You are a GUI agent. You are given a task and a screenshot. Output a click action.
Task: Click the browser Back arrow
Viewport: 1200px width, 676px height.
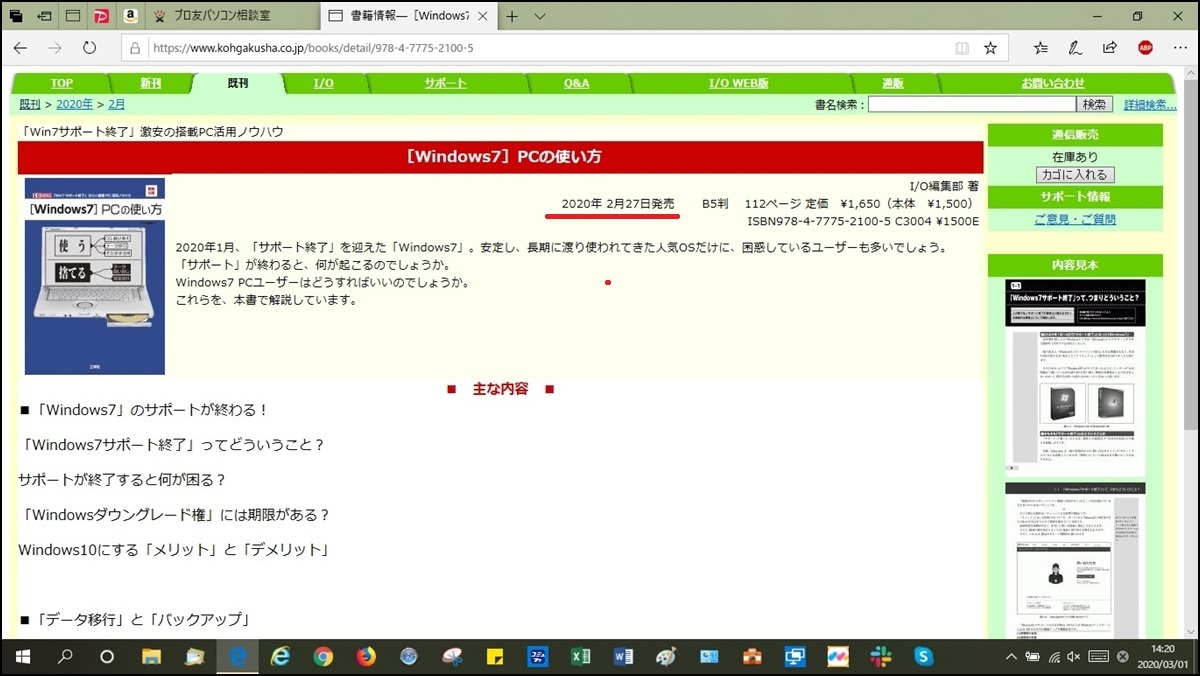[x=21, y=47]
